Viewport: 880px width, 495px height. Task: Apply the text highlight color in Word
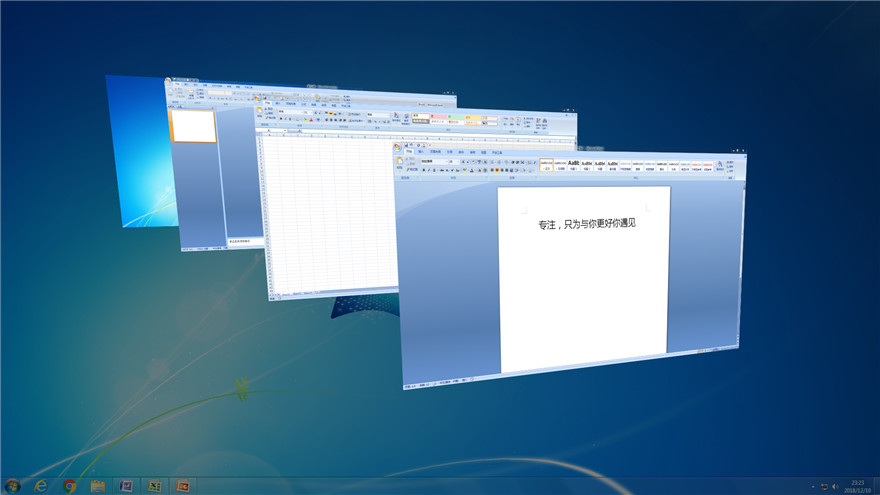465,170
